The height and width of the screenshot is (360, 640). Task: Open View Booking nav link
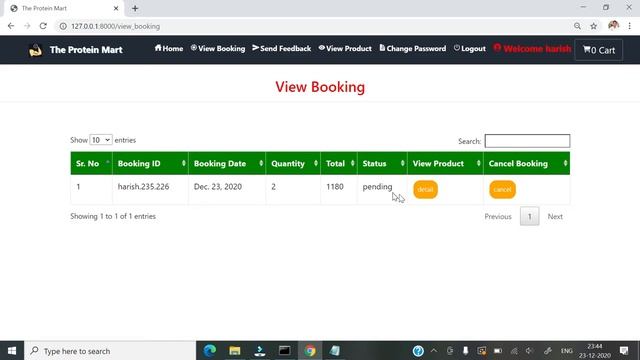(218, 48)
